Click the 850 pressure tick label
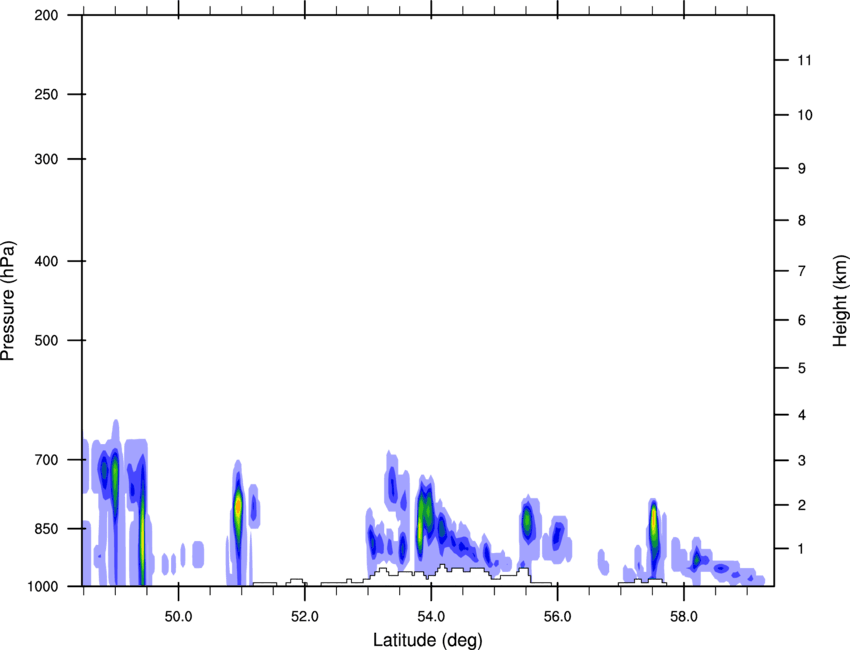The image size is (850, 650). (46, 529)
